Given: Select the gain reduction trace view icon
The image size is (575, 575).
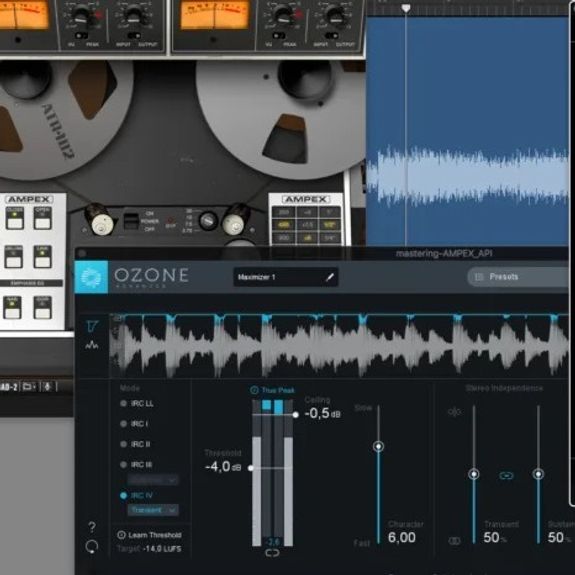Looking at the screenshot, I should (92, 326).
